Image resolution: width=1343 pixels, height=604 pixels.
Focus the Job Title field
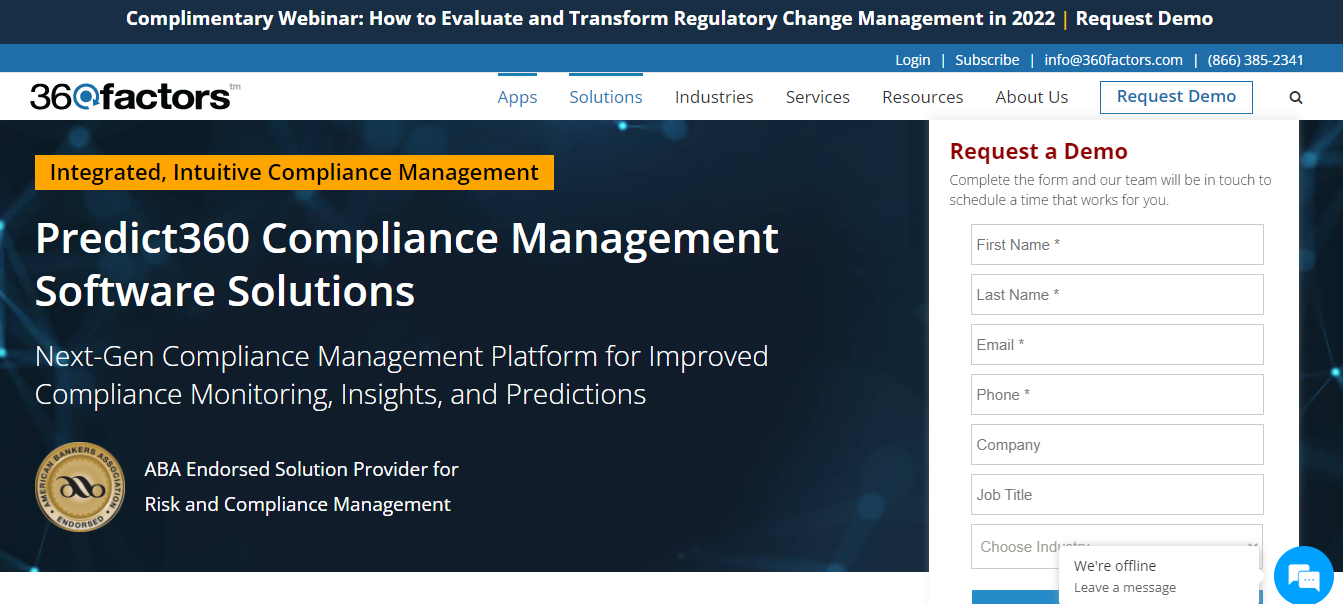(x=1117, y=495)
